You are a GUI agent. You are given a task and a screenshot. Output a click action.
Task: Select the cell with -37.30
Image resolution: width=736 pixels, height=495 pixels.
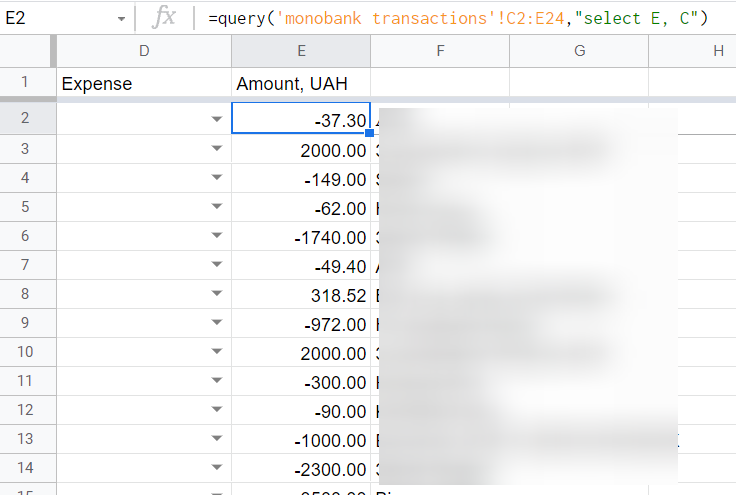(301, 118)
